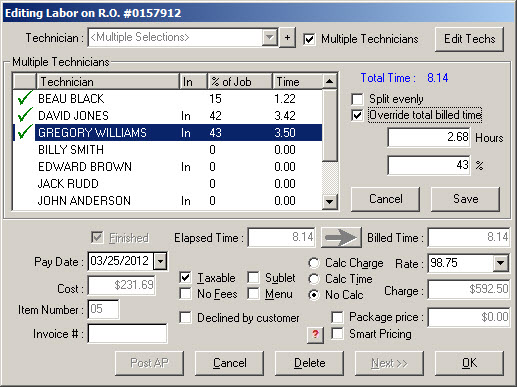Click the arrow between Elapsed and Billed Time
The width and height of the screenshot is (517, 387).
click(x=341, y=238)
